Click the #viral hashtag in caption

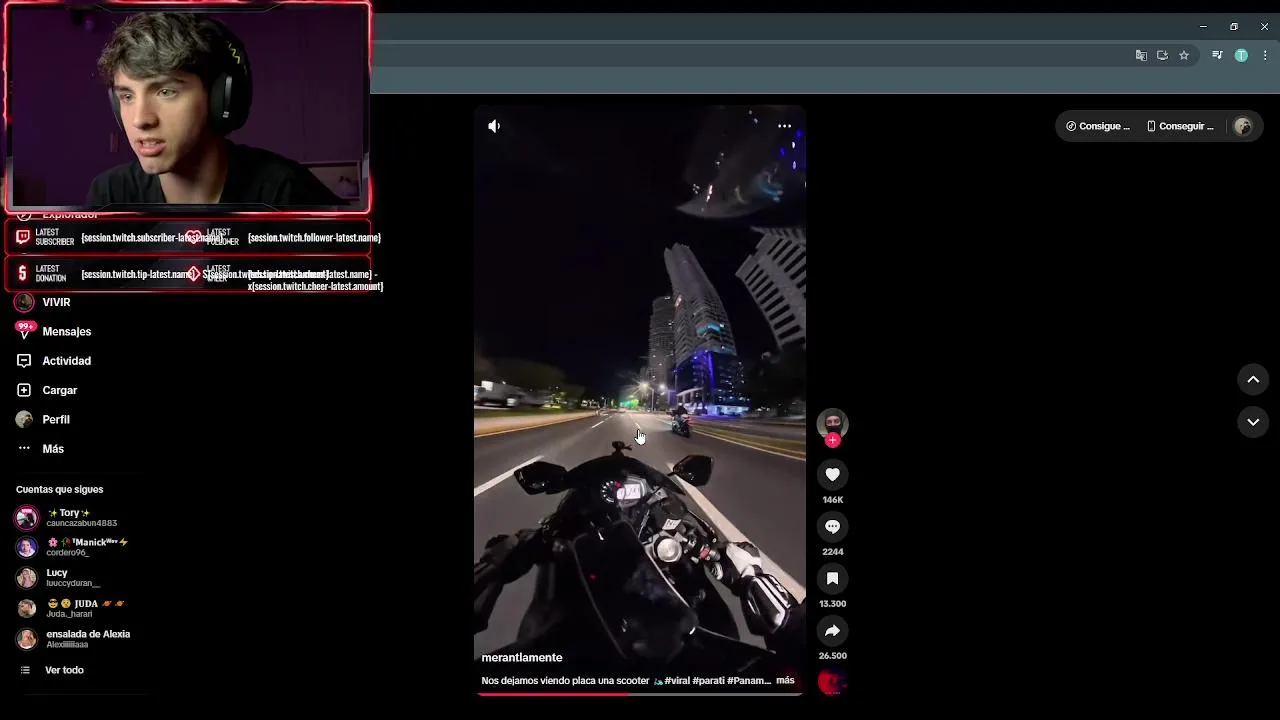coord(677,680)
